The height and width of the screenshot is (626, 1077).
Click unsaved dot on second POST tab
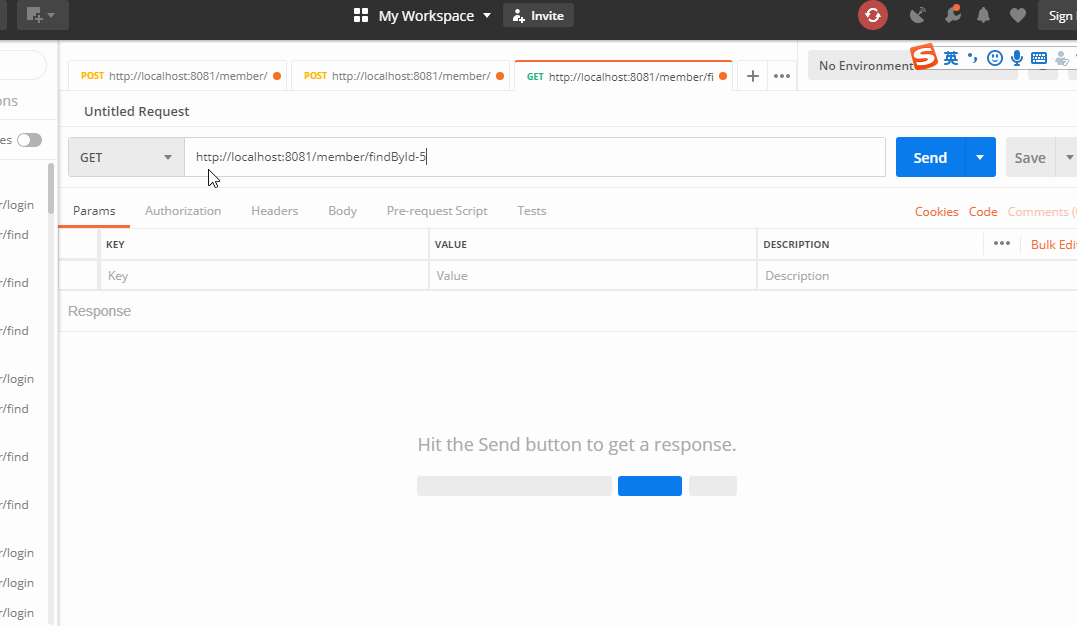[500, 76]
